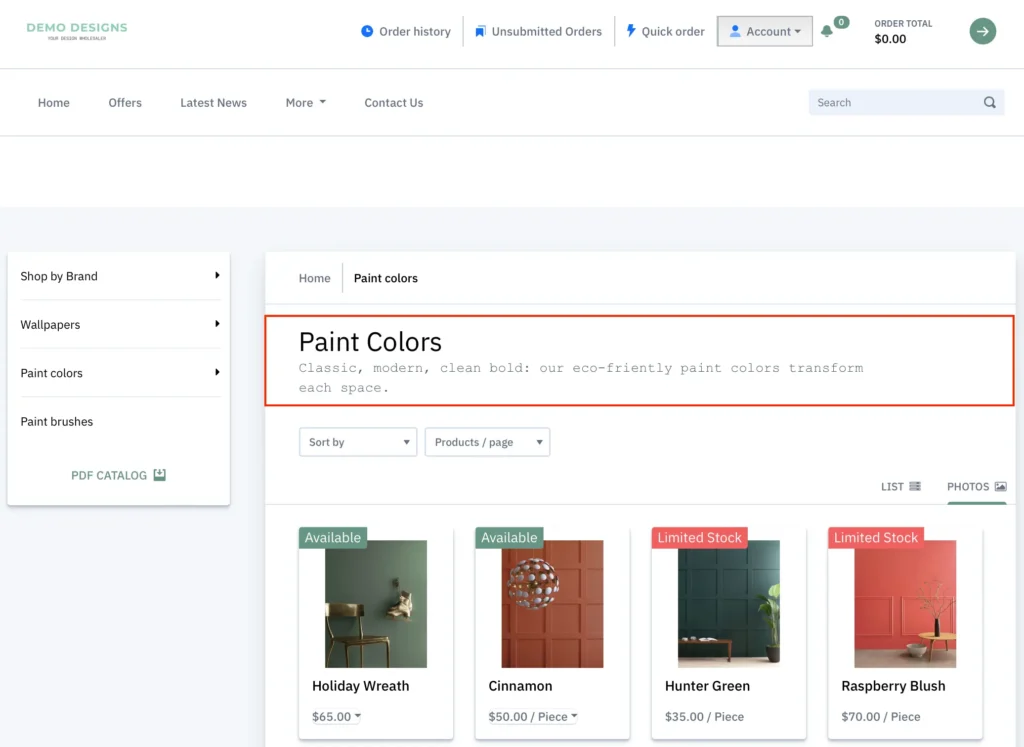Open the Hunter Green product swatch image
This screenshot has width=1024, height=747.
(x=729, y=604)
